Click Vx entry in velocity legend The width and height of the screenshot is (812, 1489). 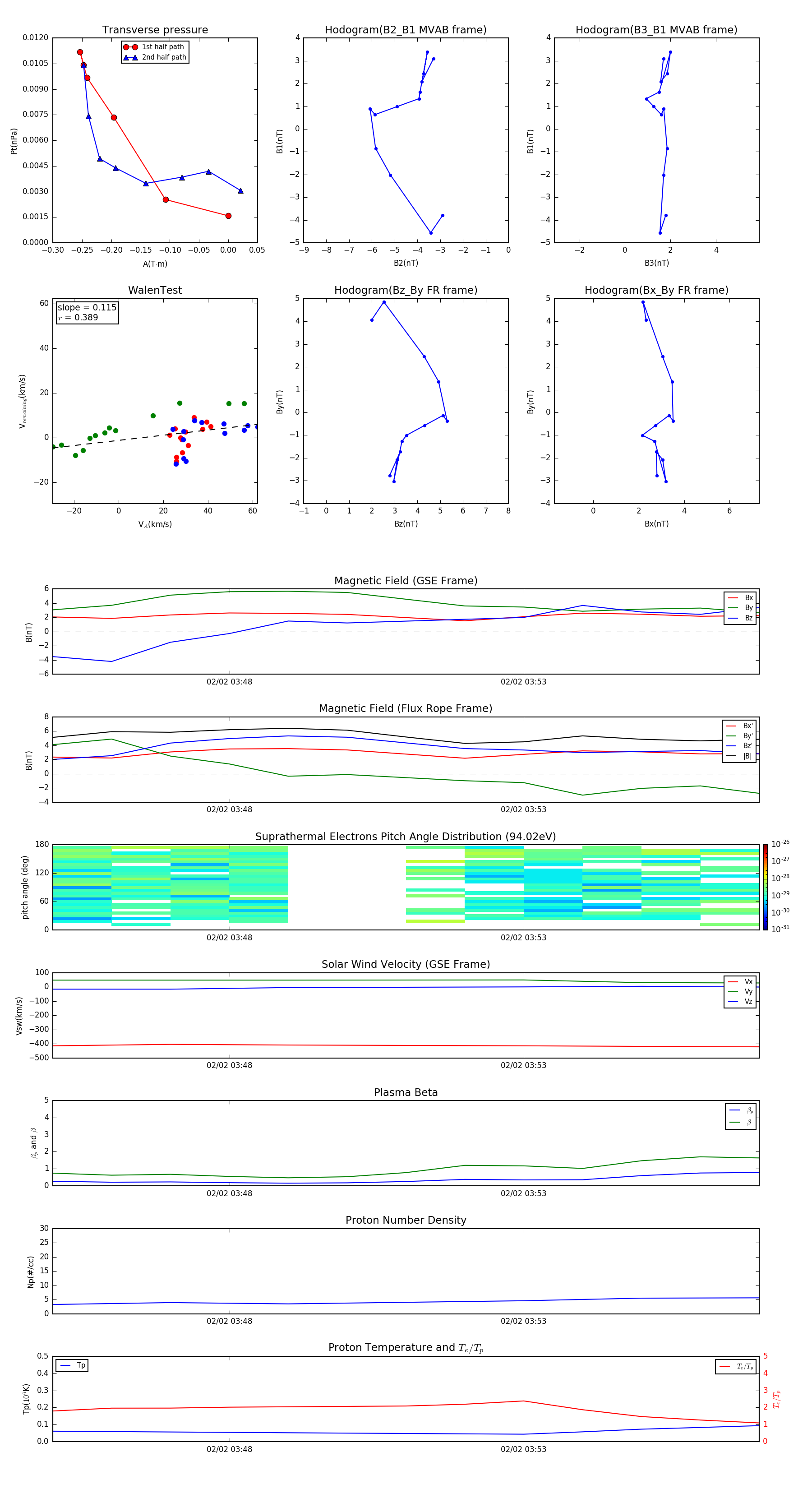740,981
